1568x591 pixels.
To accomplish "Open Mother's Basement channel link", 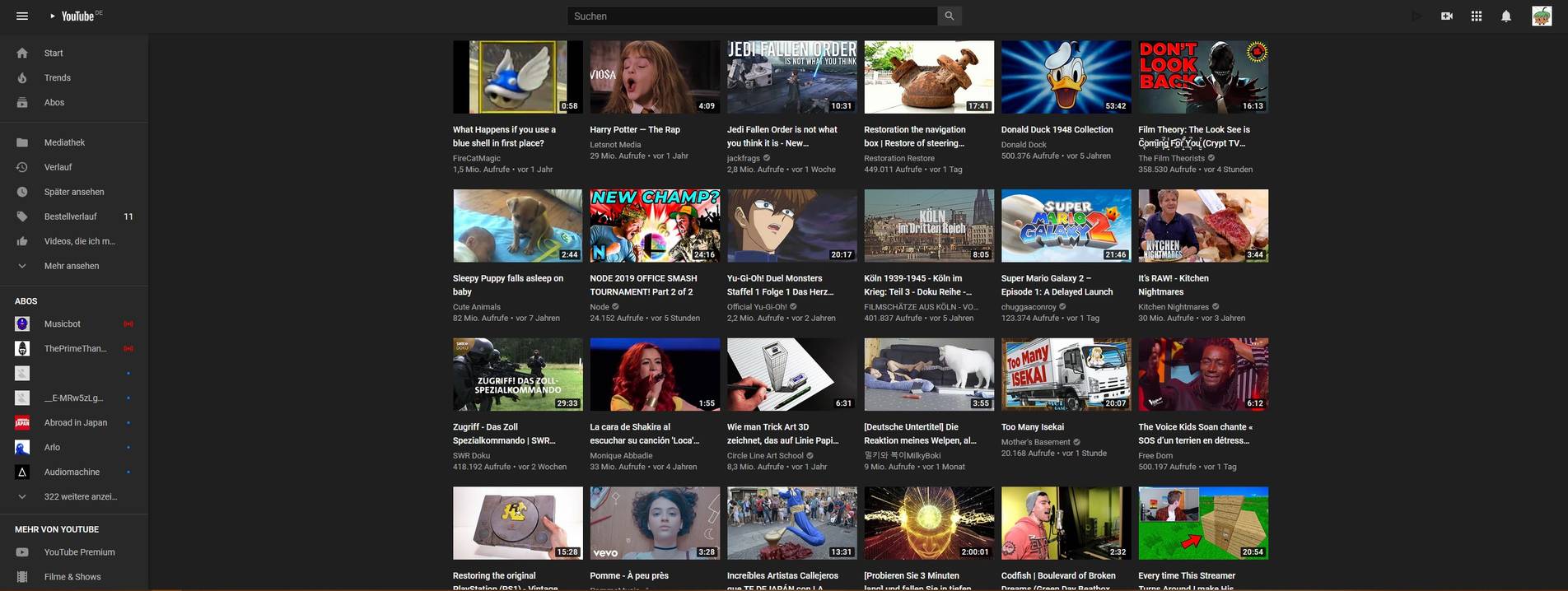I will 1036,442.
